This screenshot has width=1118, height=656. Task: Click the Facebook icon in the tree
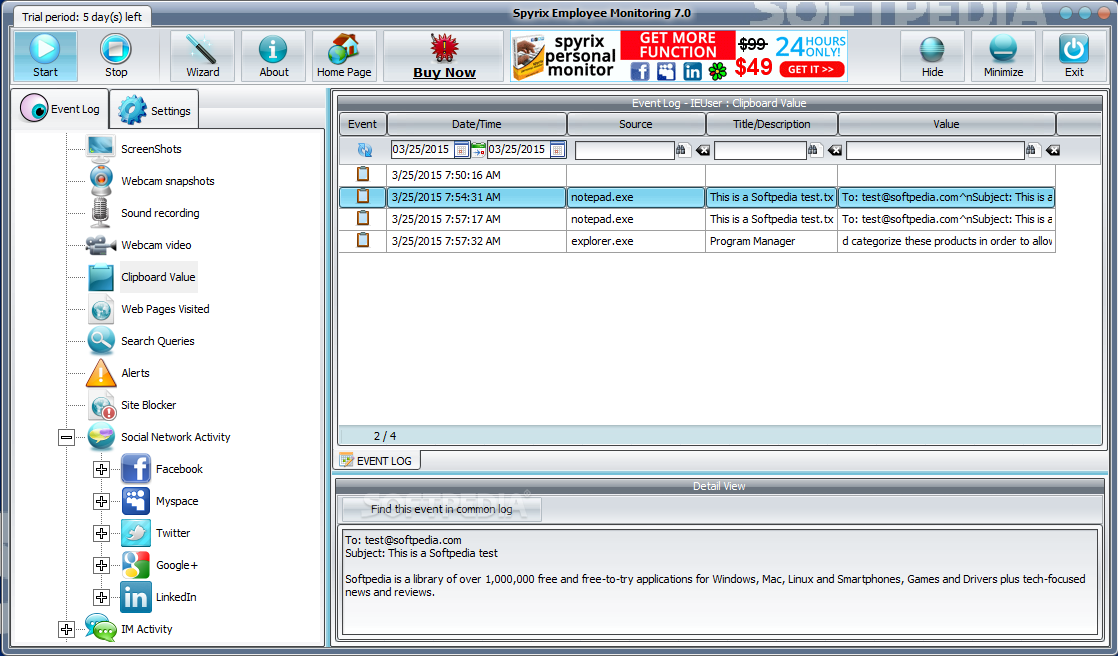pos(135,469)
